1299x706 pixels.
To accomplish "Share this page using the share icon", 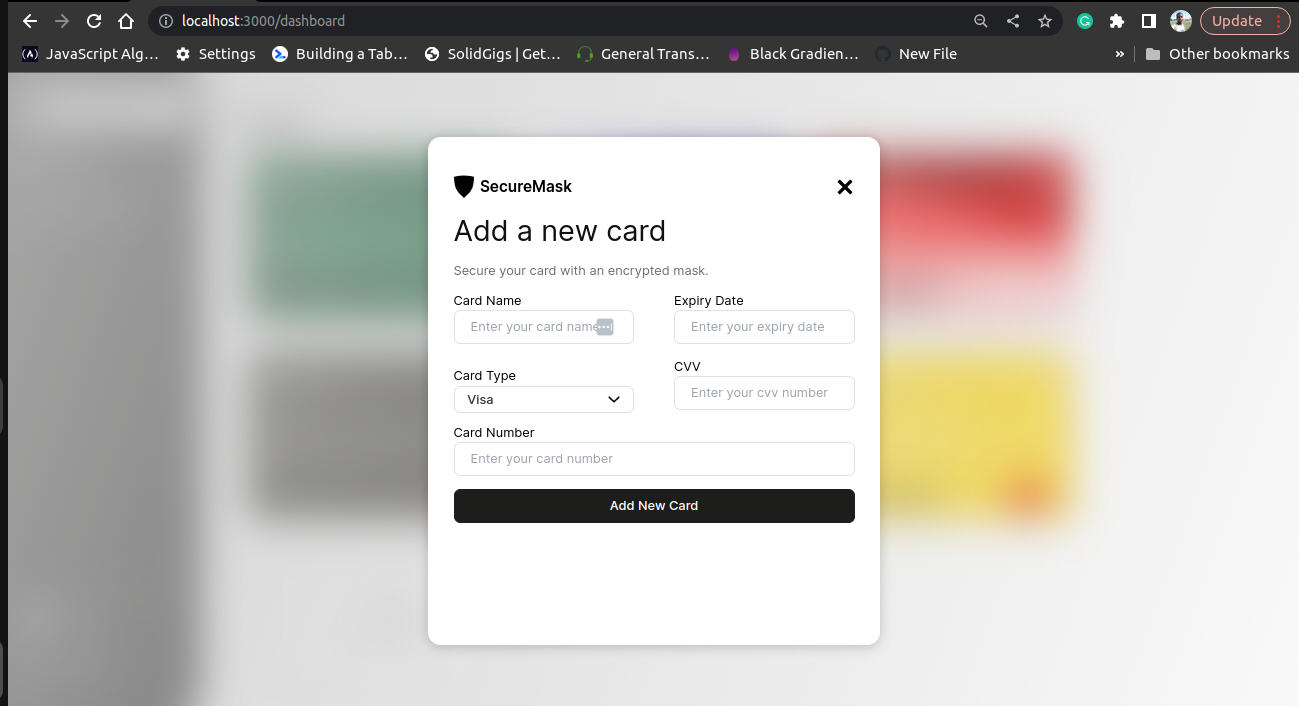I will click(x=1013, y=21).
